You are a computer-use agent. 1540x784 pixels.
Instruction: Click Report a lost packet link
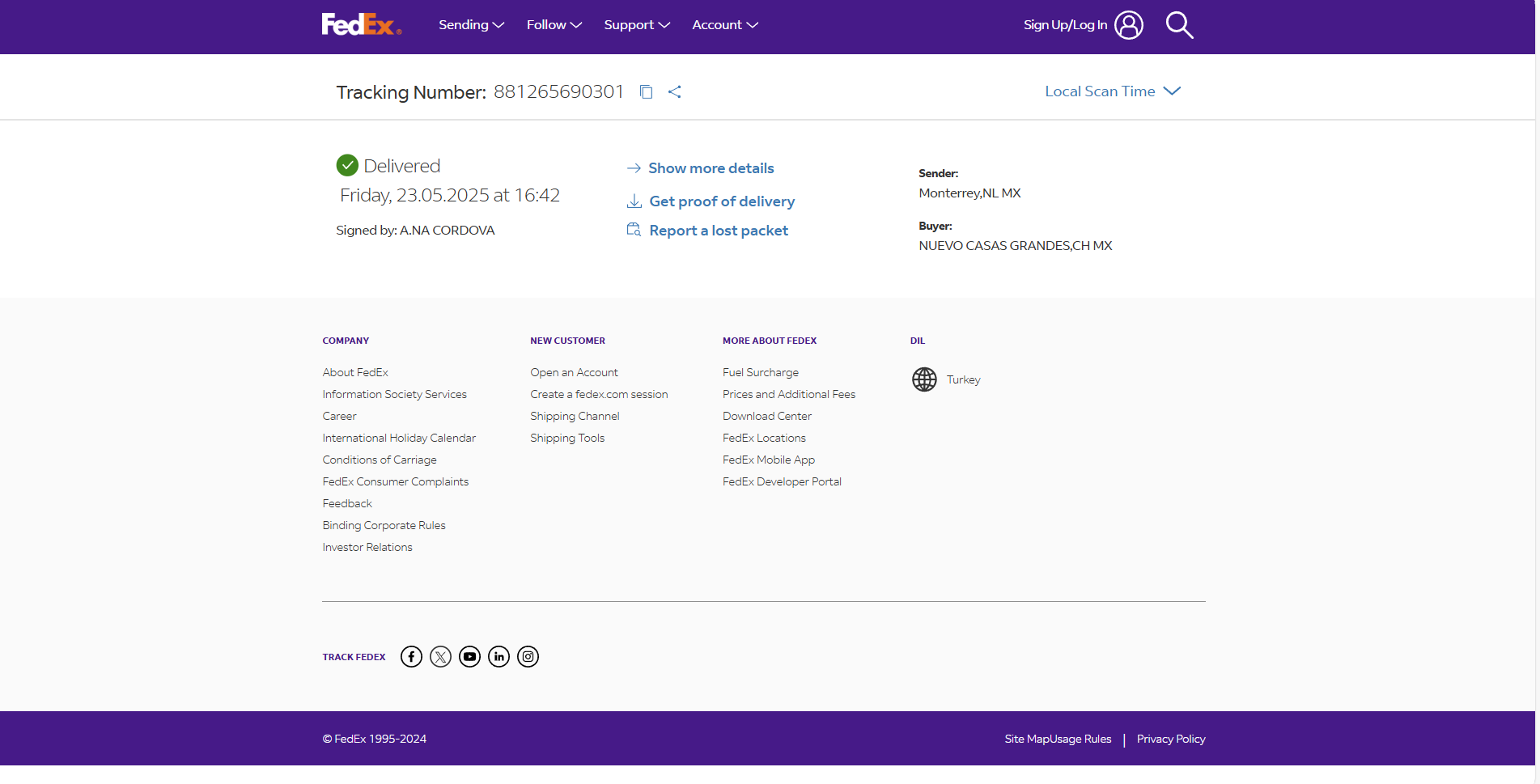click(719, 231)
